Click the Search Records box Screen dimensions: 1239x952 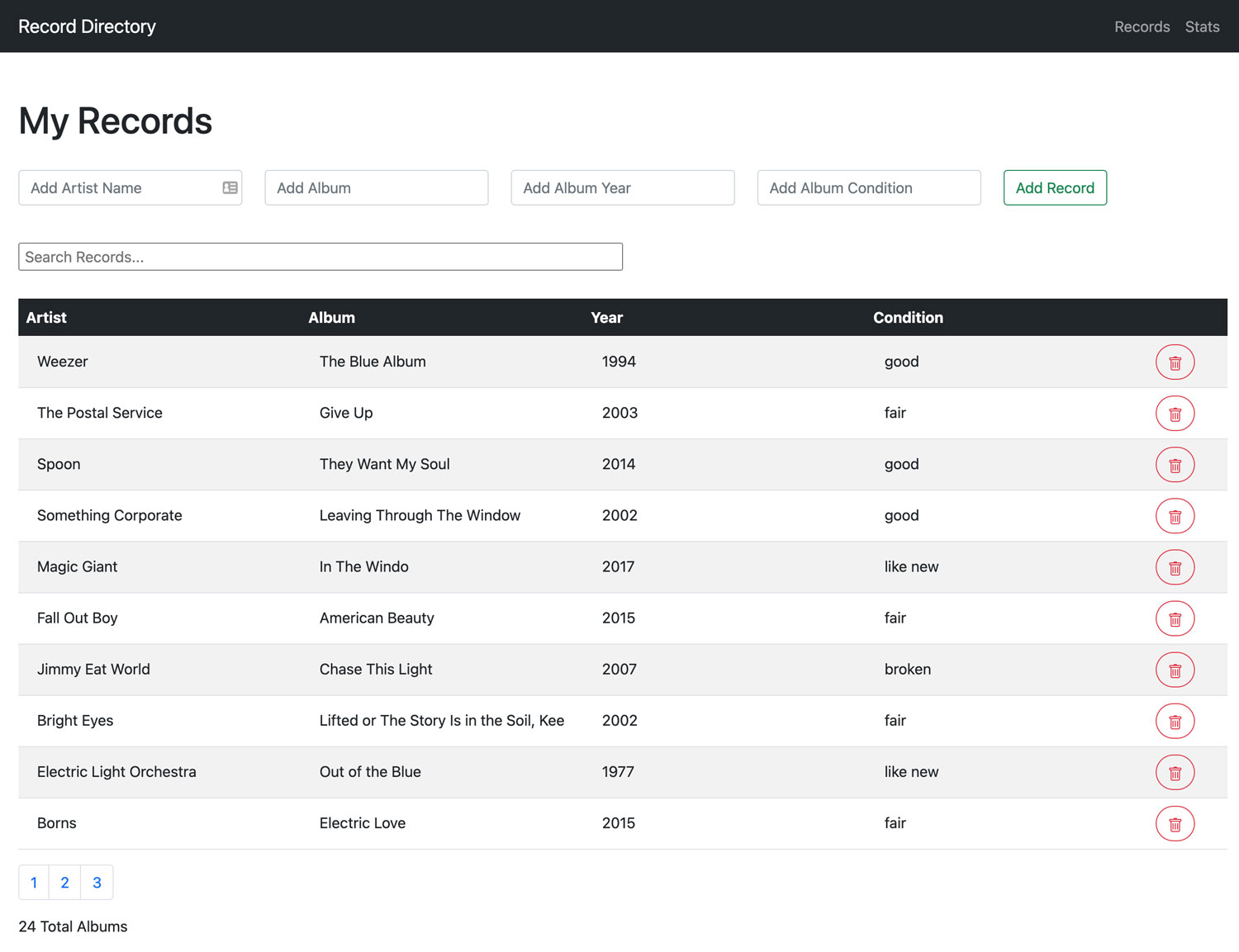(320, 257)
